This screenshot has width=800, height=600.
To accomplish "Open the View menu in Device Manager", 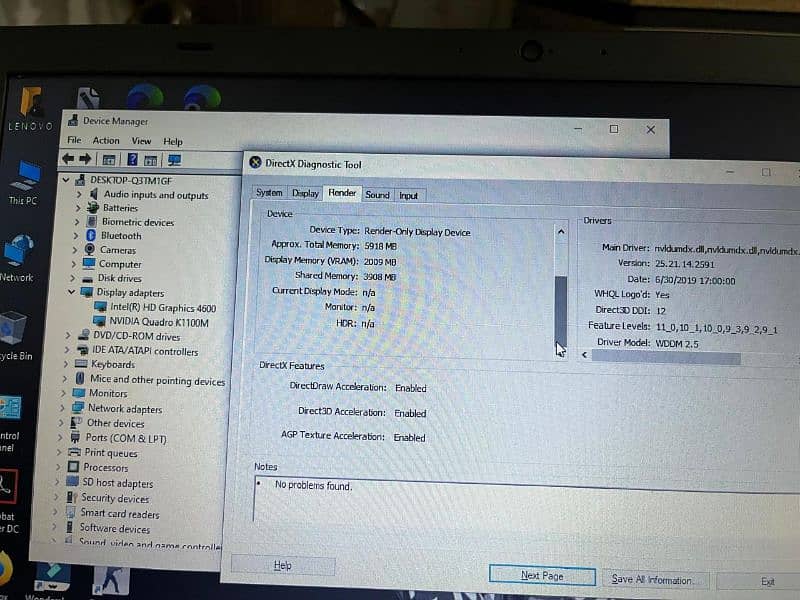I will click(x=141, y=141).
